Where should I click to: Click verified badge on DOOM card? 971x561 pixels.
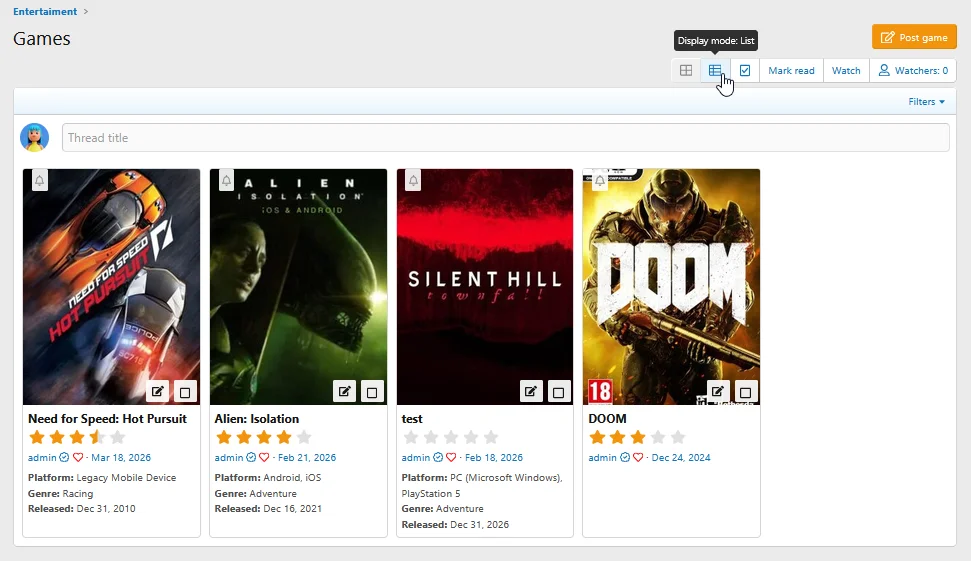tap(625, 458)
